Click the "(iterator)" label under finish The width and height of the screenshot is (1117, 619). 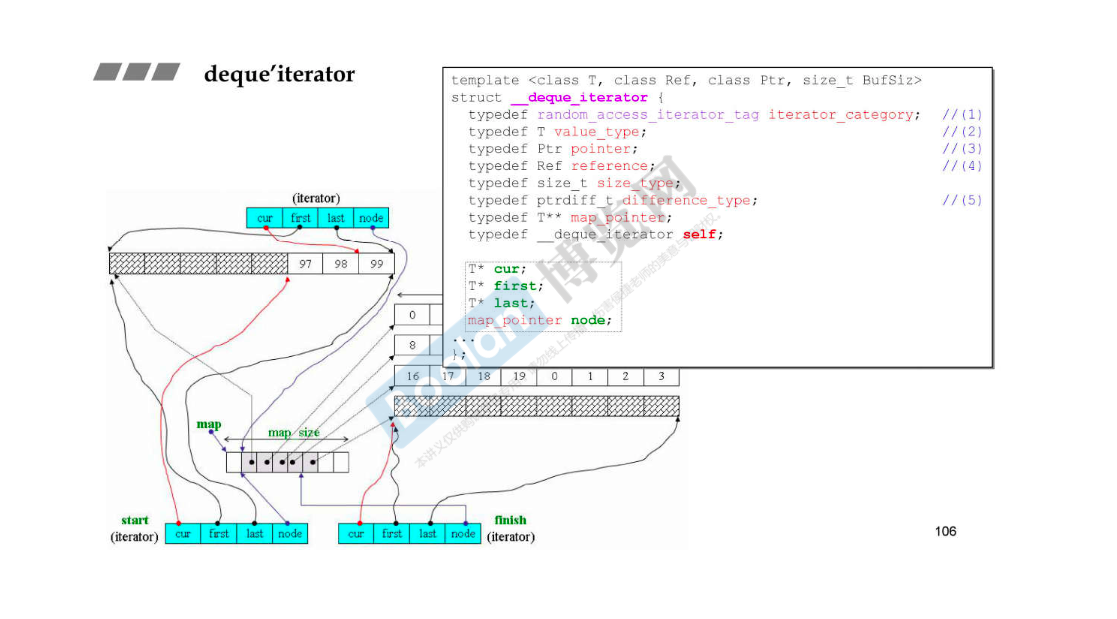[x=511, y=537]
